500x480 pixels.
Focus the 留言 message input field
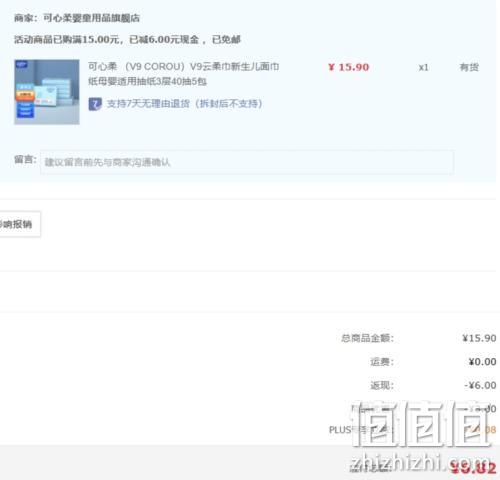pyautogui.click(x=247, y=162)
